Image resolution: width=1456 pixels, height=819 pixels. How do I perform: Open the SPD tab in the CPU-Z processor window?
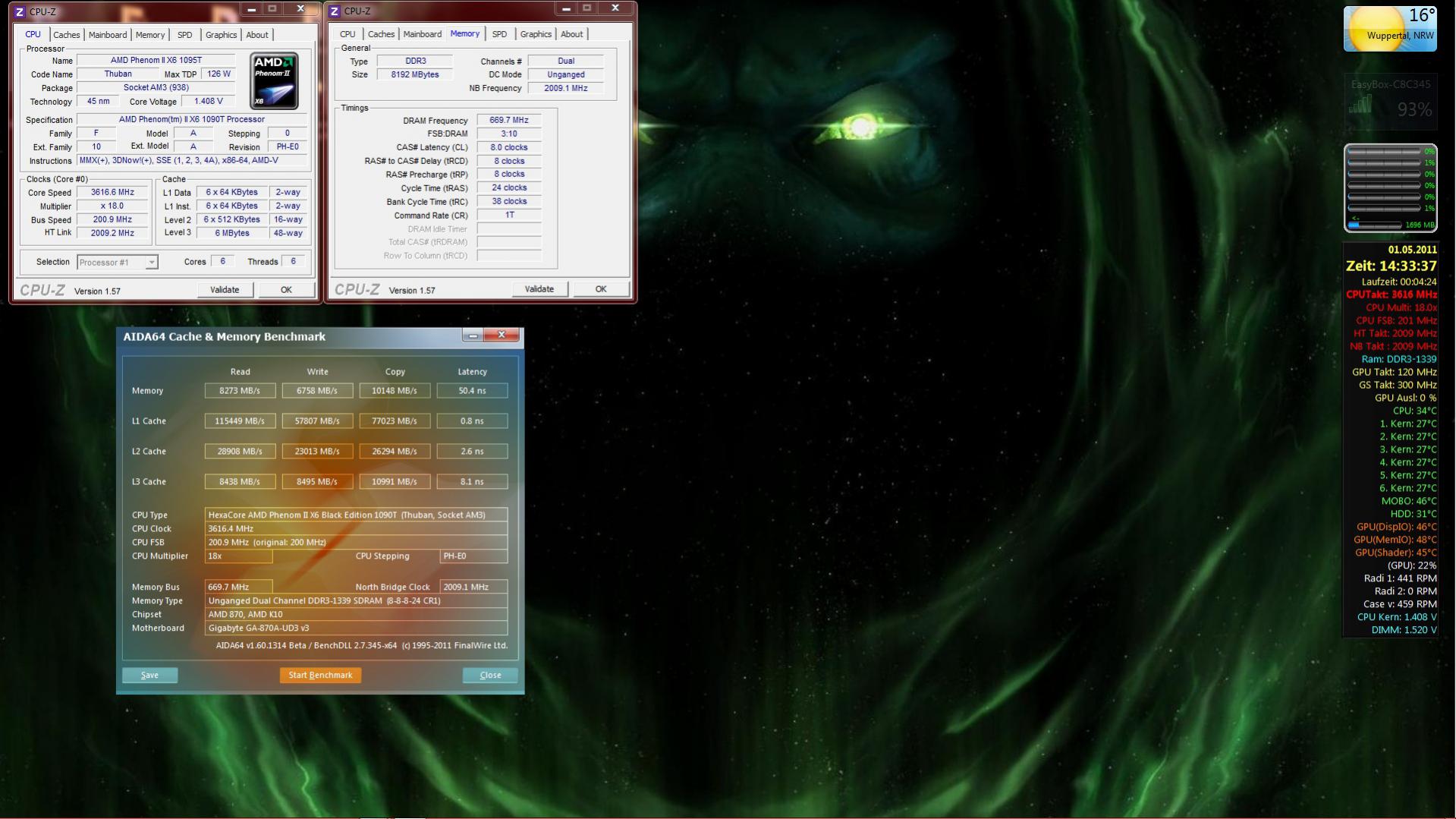click(184, 35)
